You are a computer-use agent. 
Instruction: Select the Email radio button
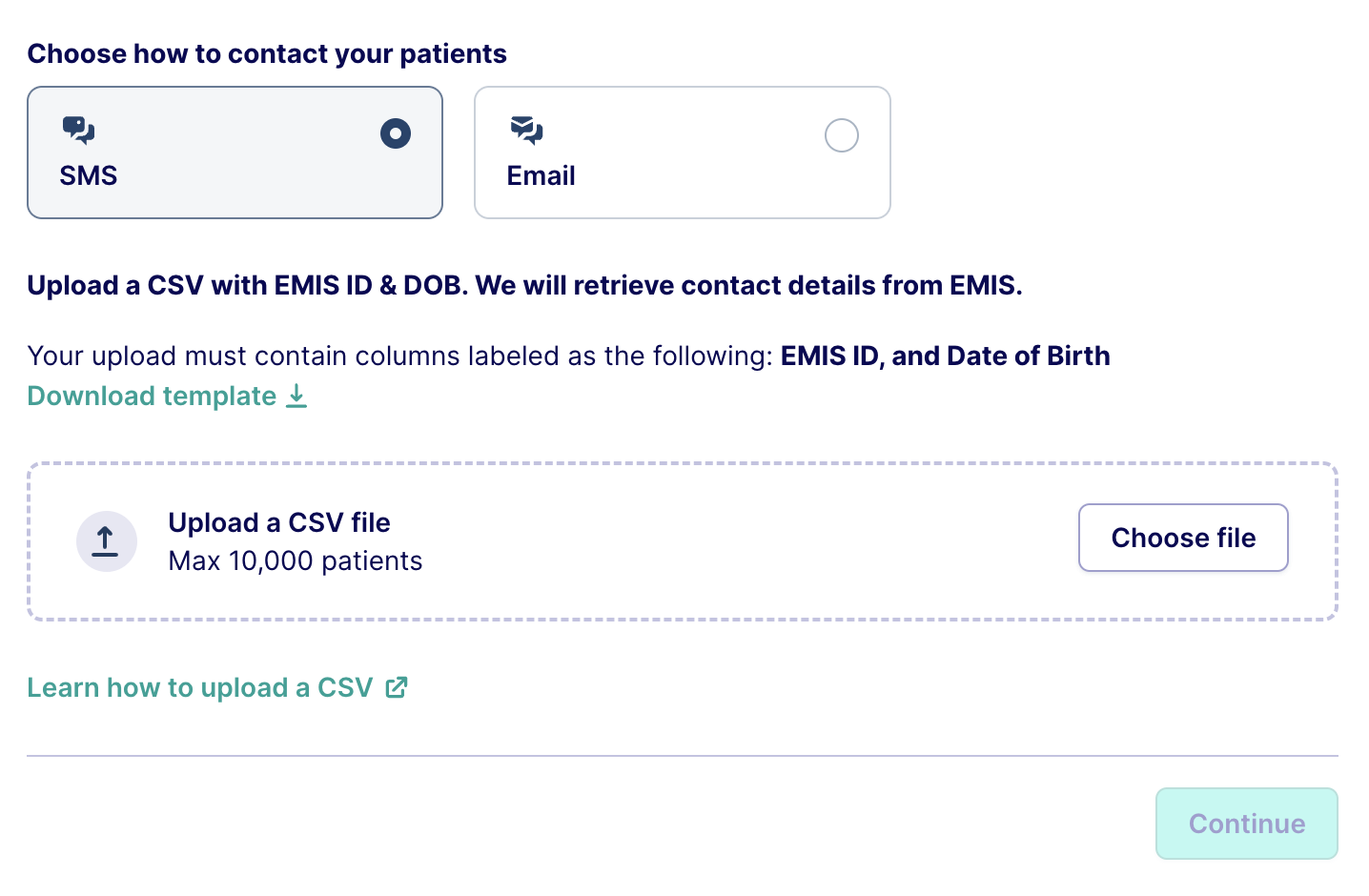842,135
